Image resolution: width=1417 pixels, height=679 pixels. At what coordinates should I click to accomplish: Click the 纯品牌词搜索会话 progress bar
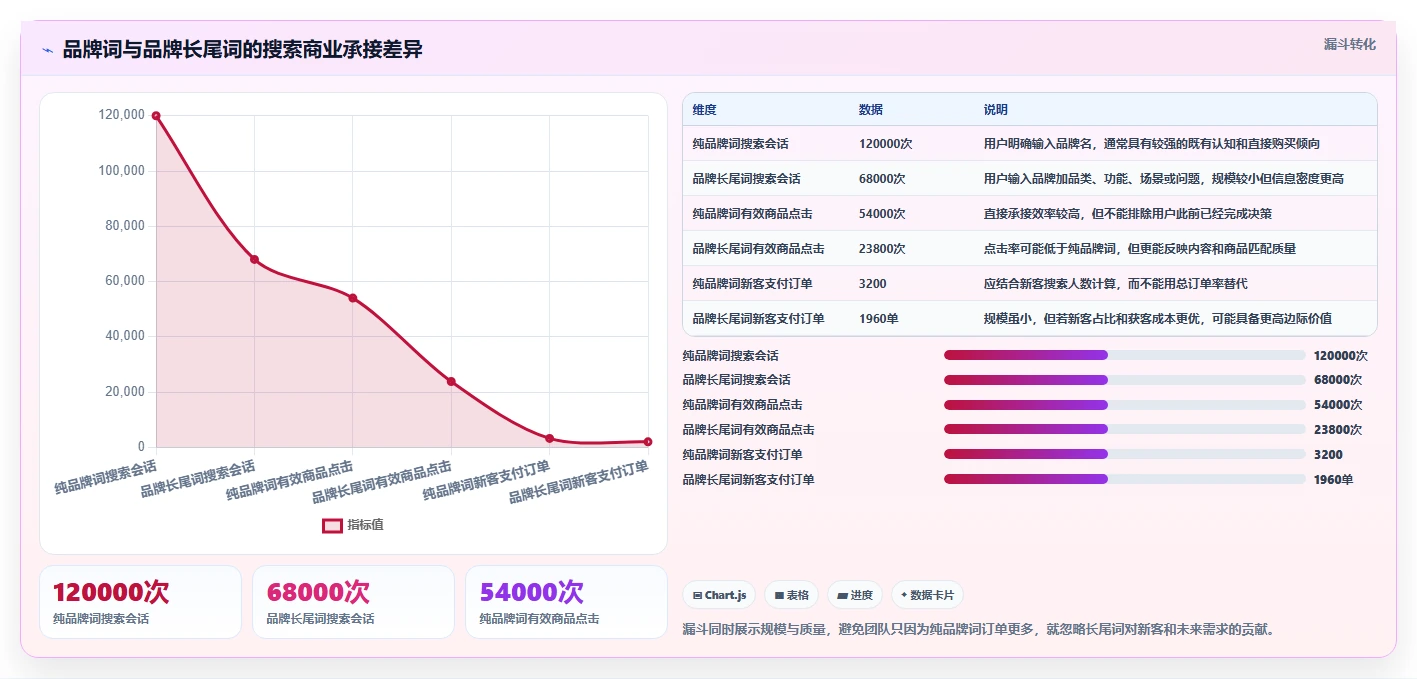(x=1125, y=355)
